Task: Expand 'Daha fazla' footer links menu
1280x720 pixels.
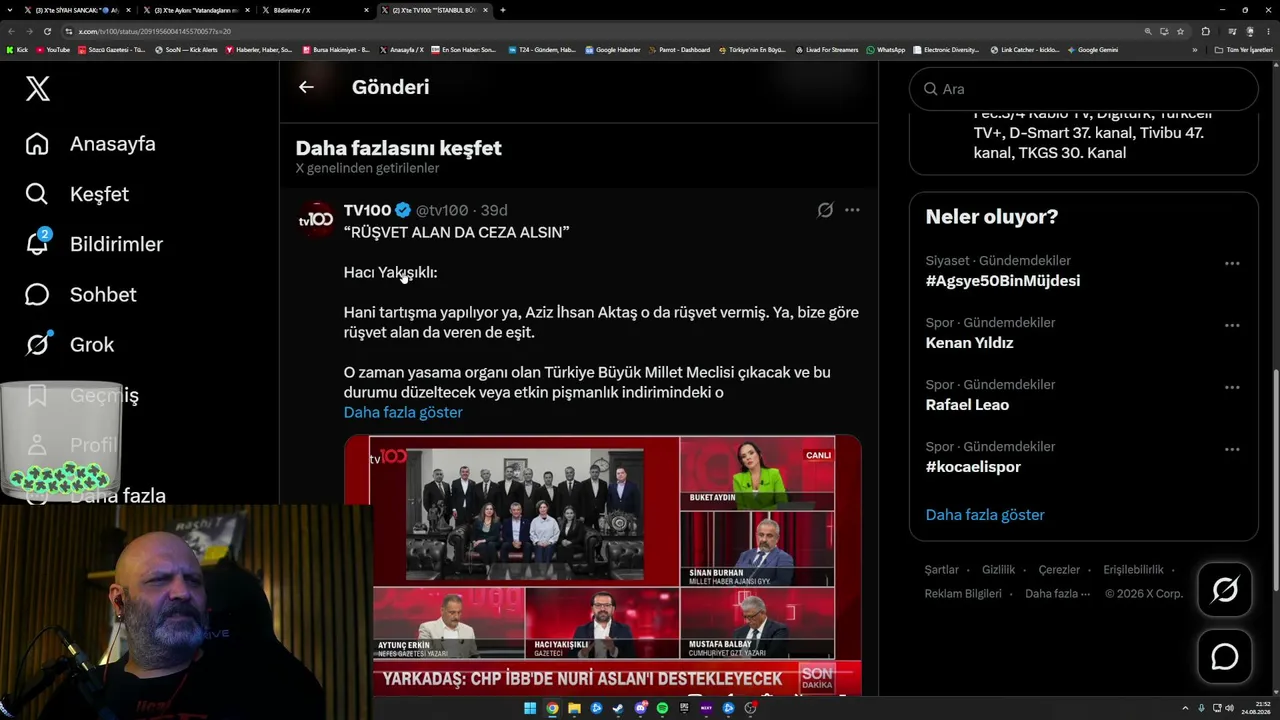Action: 1058,594
